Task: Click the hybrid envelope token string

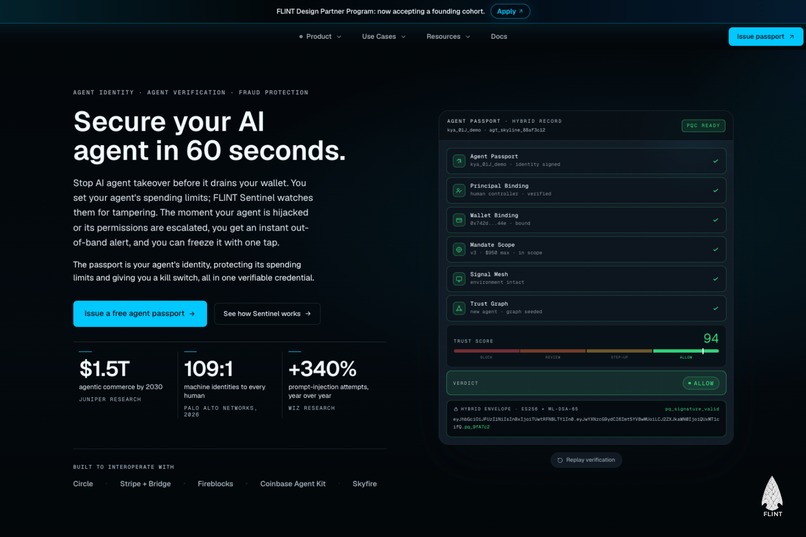Action: 586,422
